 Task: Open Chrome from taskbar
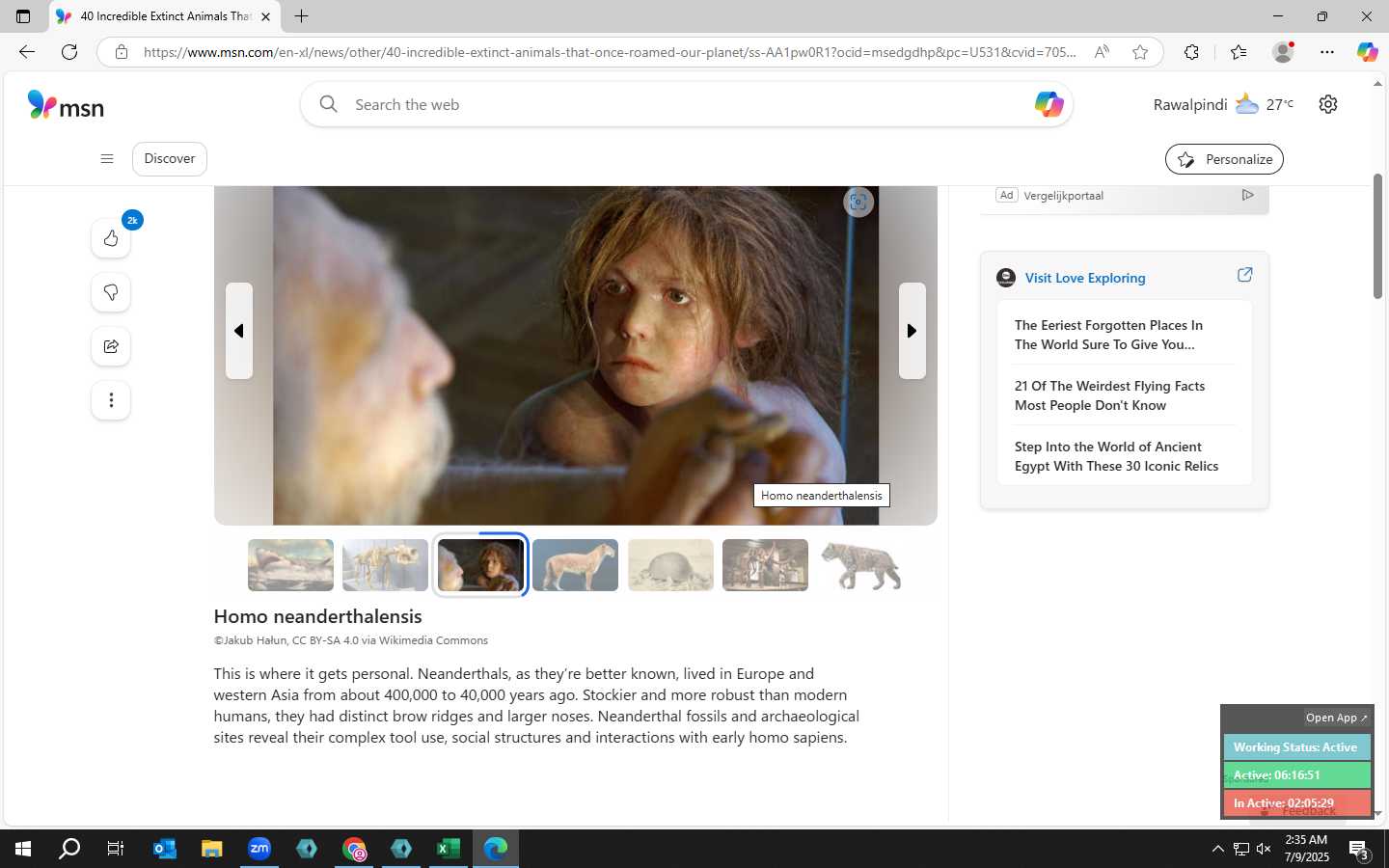pyautogui.click(x=354, y=849)
